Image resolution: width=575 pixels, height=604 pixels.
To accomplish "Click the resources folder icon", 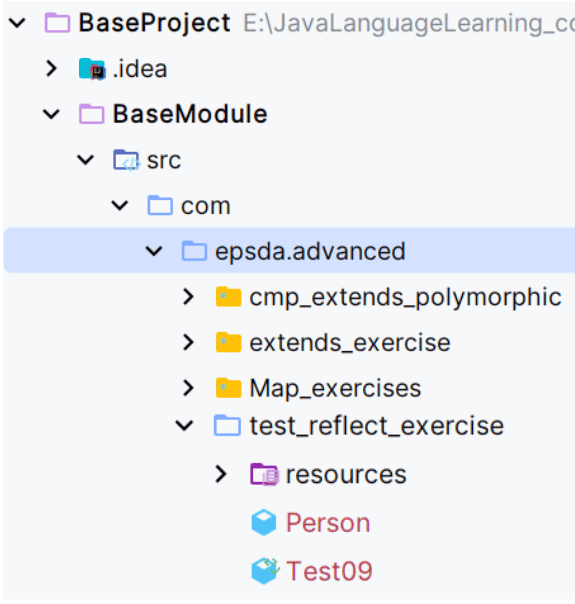I will pos(264,474).
